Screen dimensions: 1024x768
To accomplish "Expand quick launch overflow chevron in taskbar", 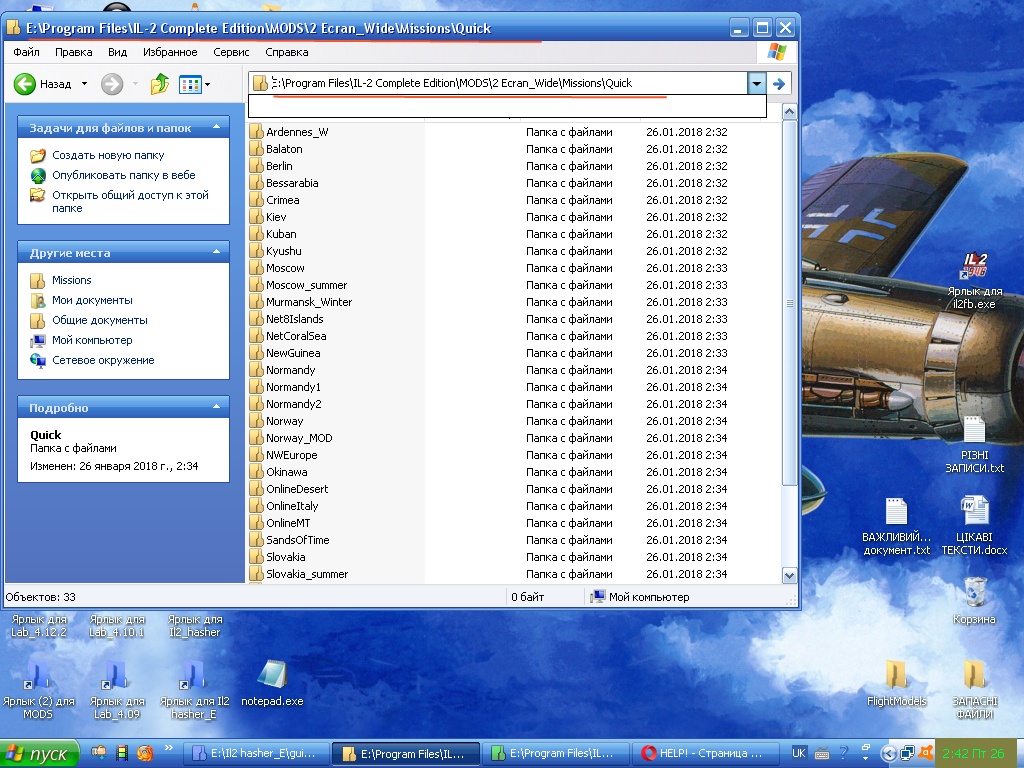I will coord(168,748).
